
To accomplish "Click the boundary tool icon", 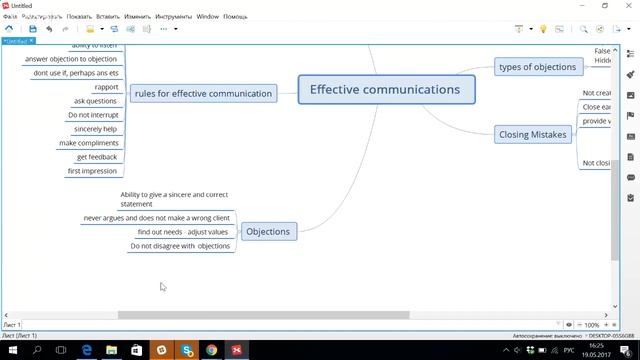I will (x=131, y=29).
